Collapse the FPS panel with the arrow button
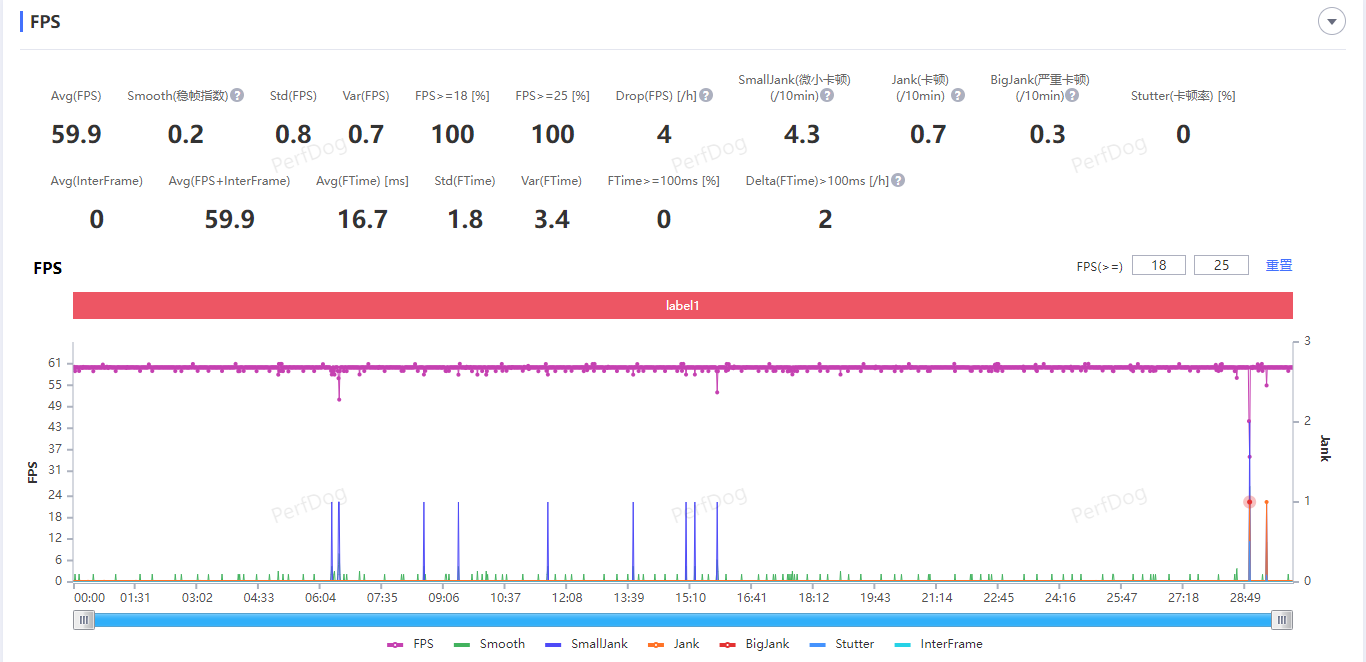1366x662 pixels. [1332, 21]
